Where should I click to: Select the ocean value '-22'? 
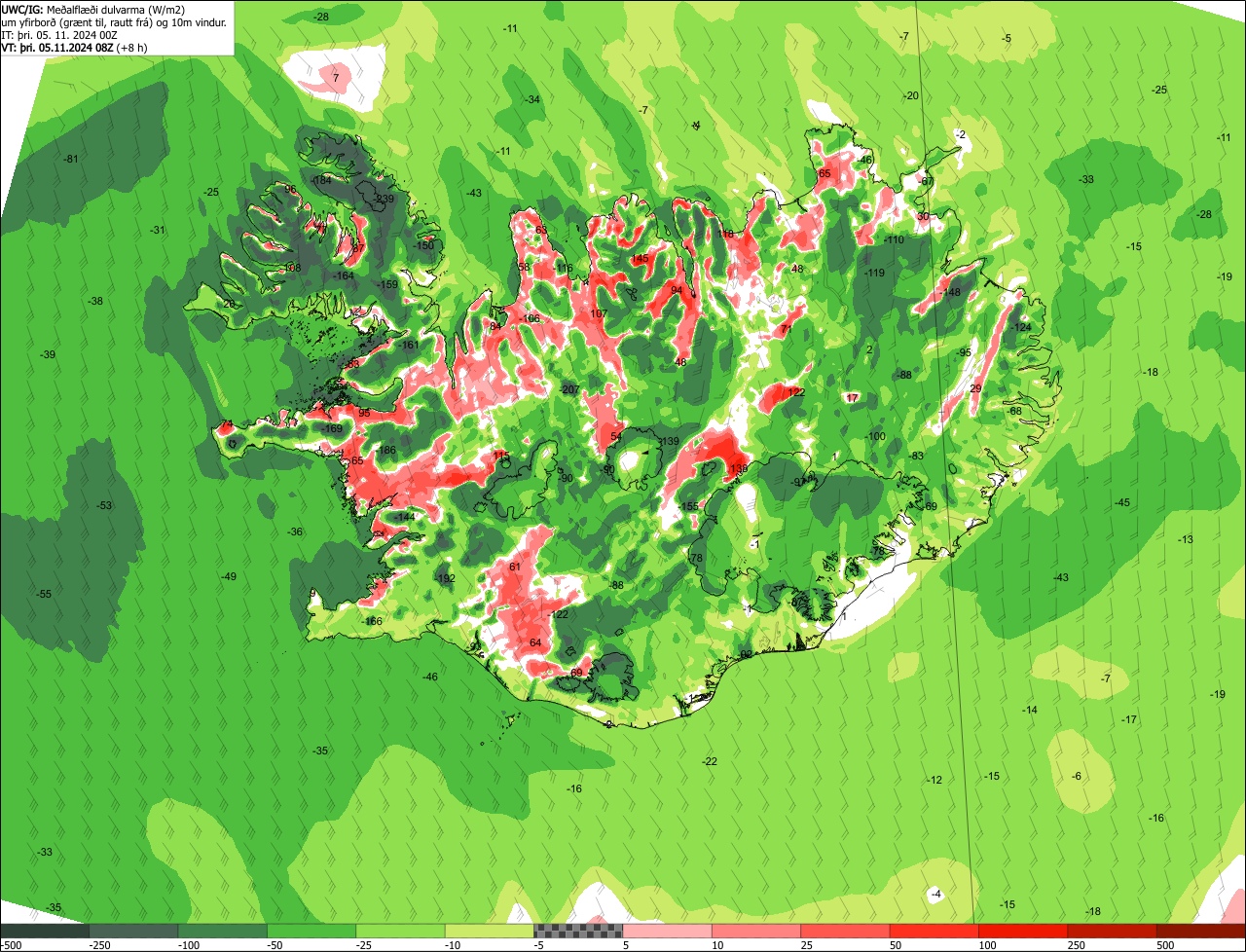pos(710,761)
